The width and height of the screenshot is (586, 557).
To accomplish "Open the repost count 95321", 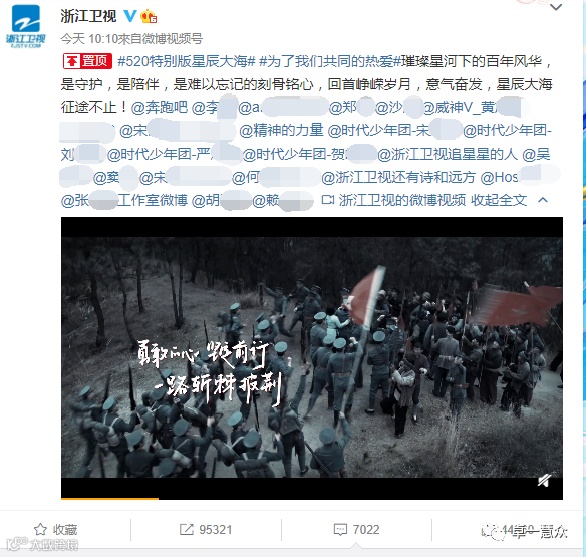I will (206, 529).
